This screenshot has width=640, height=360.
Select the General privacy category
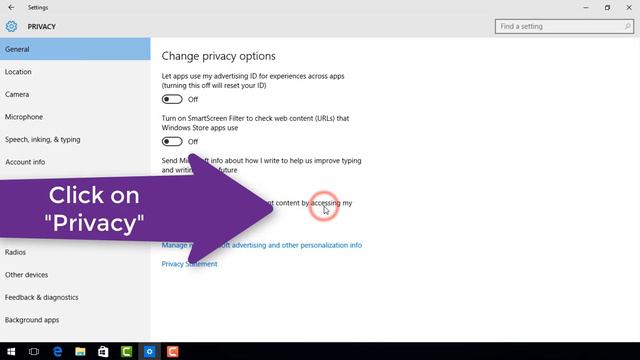click(75, 49)
